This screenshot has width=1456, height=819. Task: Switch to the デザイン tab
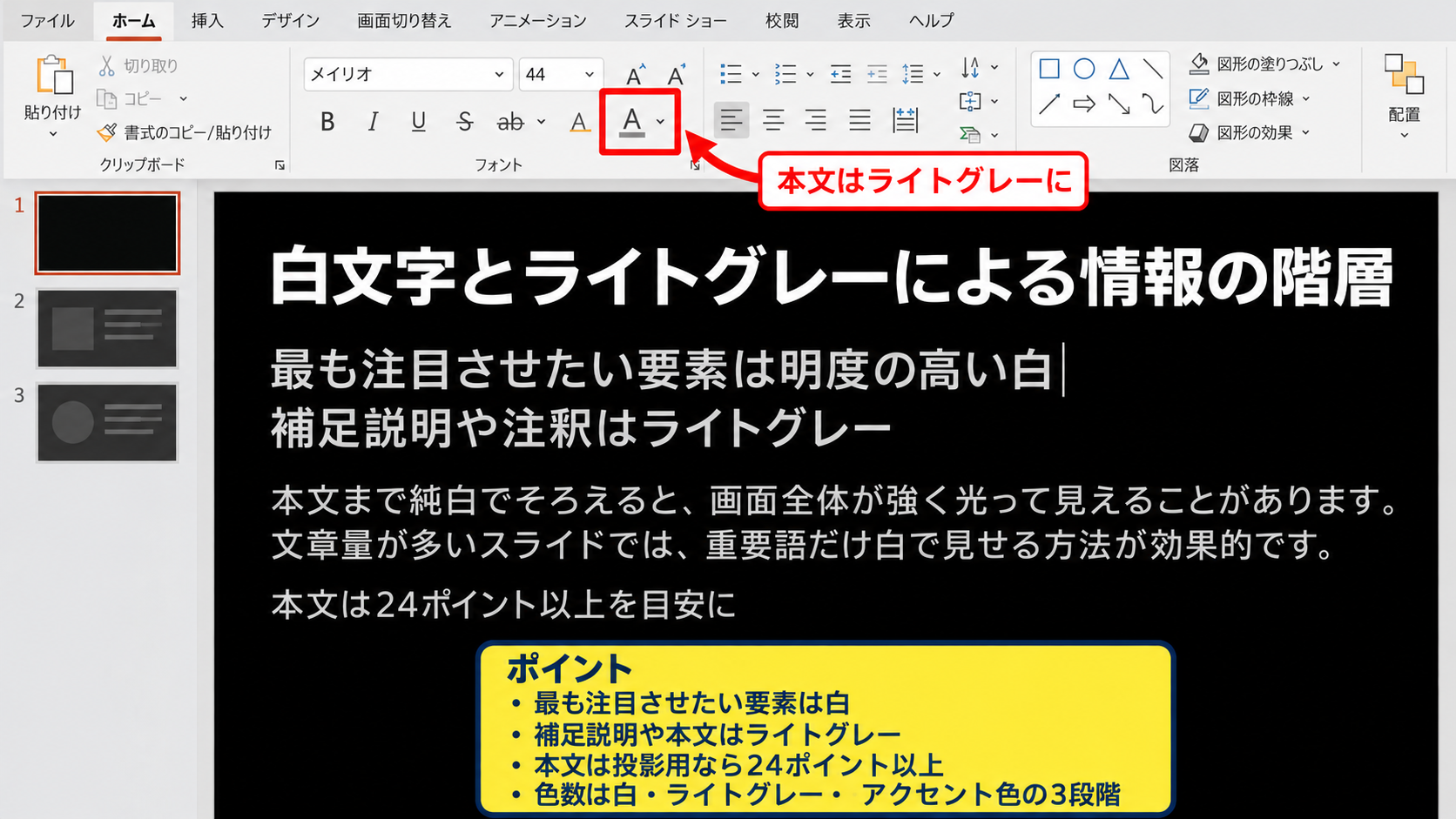pos(291,21)
